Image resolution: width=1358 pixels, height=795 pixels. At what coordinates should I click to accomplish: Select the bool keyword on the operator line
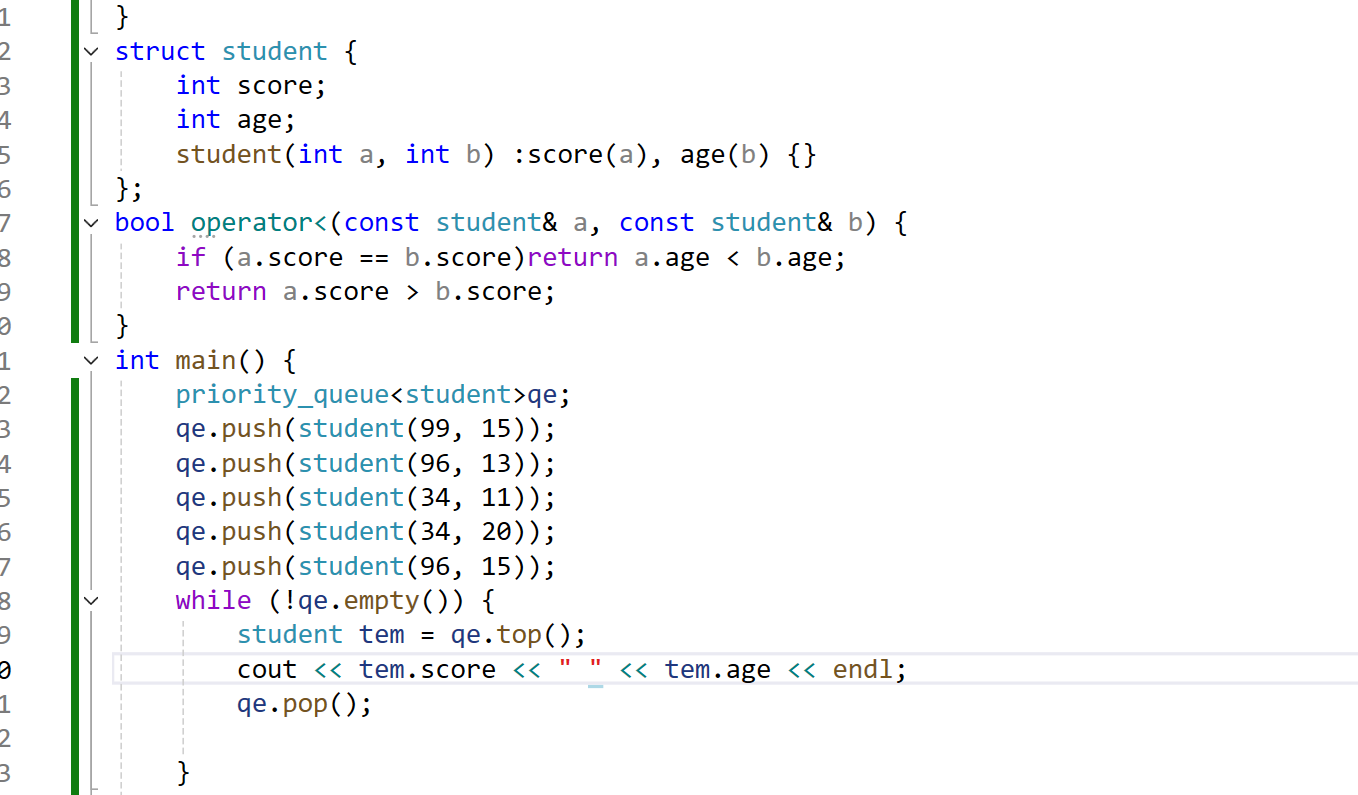pos(143,222)
